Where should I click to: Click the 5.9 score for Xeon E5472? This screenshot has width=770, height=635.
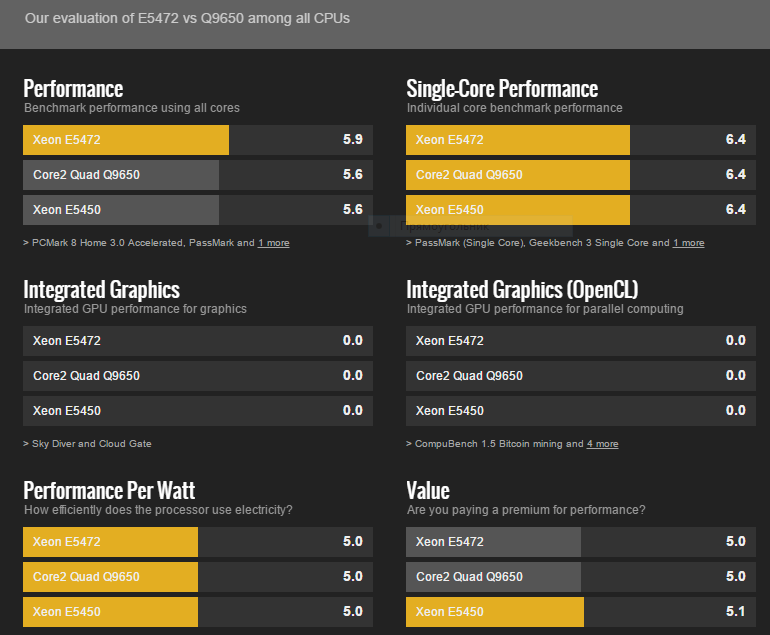pos(353,139)
